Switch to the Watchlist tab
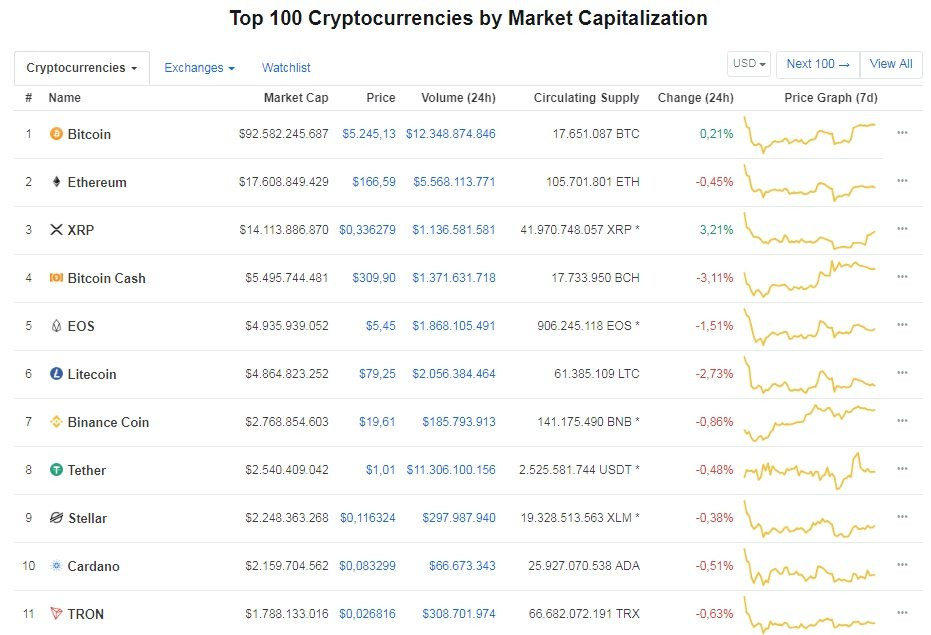The width and height of the screenshot is (931, 635). (286, 68)
